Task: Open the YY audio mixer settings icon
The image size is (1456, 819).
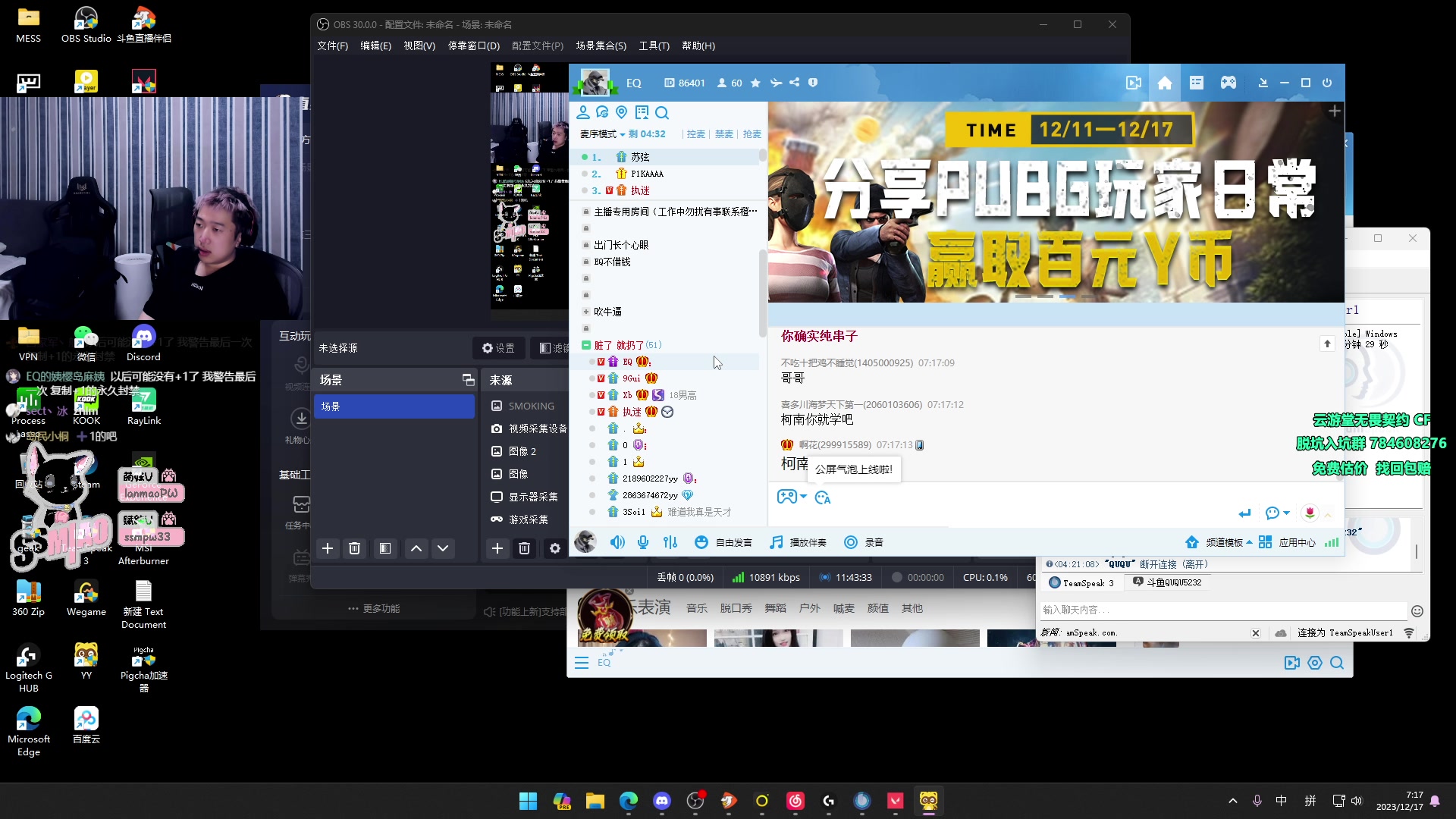Action: [670, 542]
